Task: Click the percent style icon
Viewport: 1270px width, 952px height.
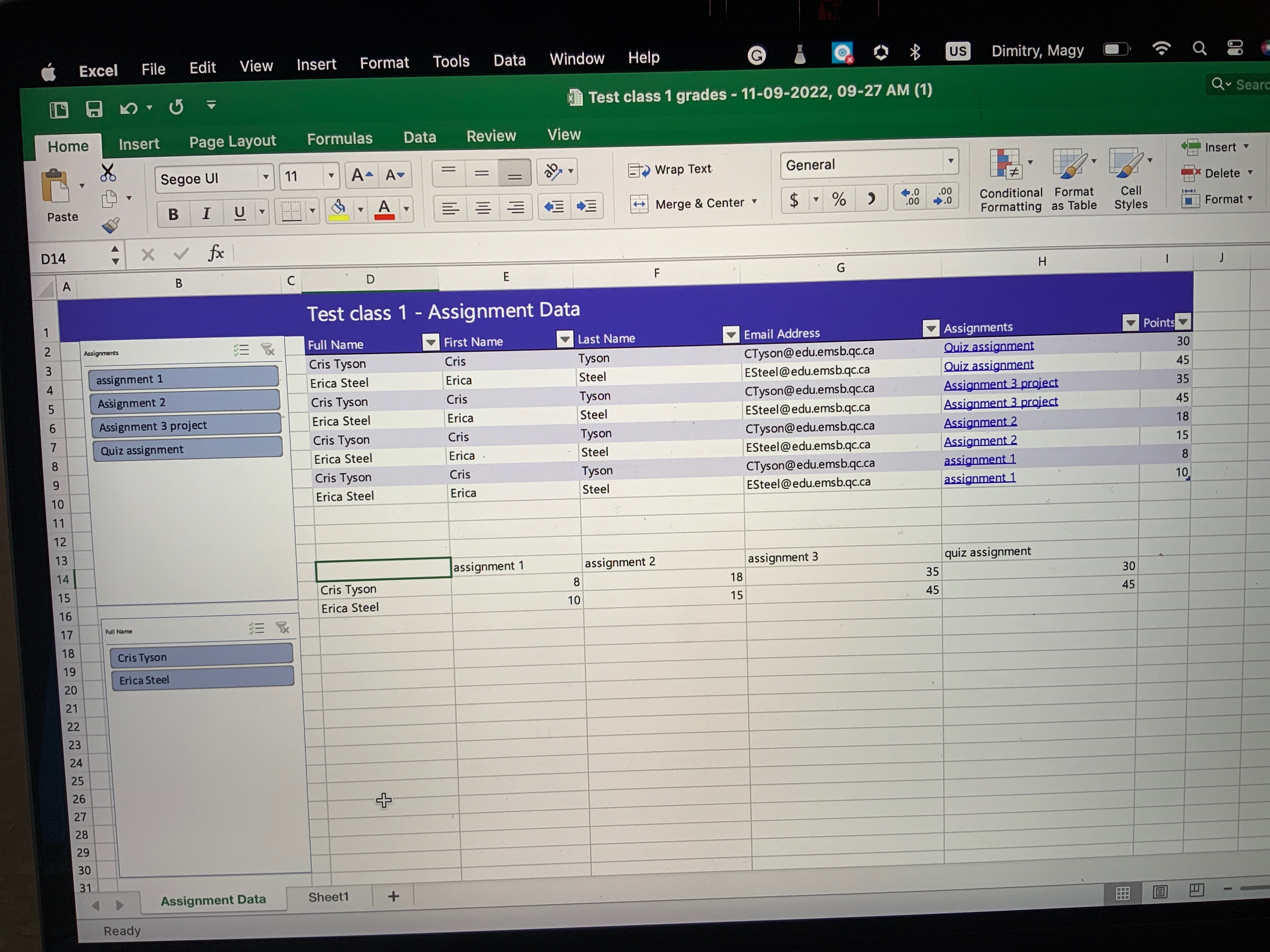Action: tap(839, 200)
